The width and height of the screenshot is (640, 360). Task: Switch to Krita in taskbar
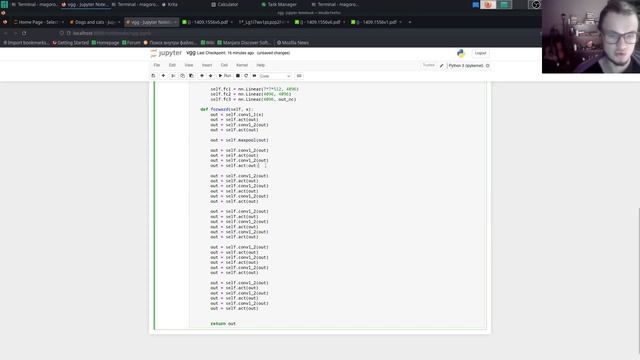click(x=170, y=4)
